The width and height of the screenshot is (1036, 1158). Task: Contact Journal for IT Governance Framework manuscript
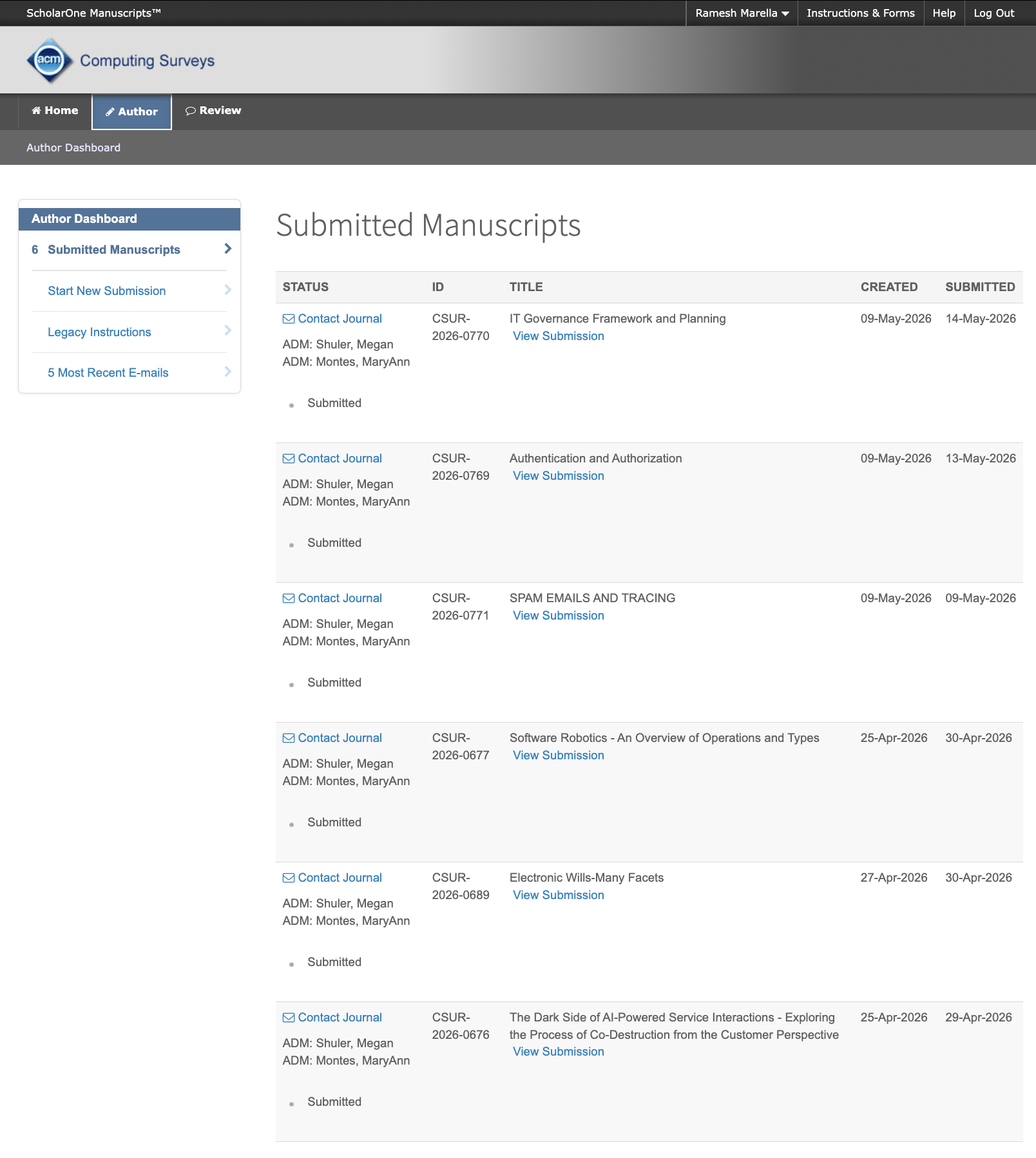click(340, 319)
